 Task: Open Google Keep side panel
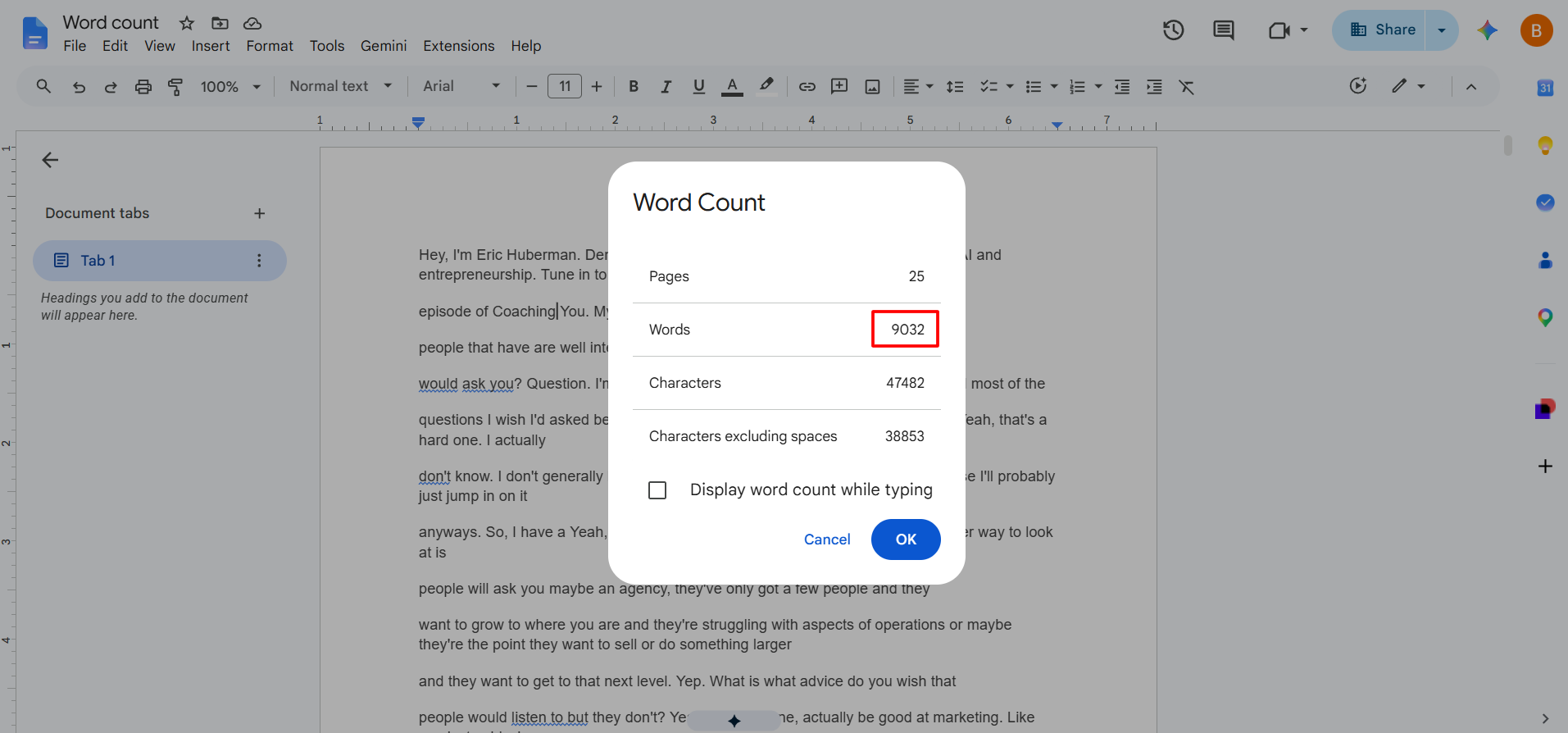(x=1545, y=146)
